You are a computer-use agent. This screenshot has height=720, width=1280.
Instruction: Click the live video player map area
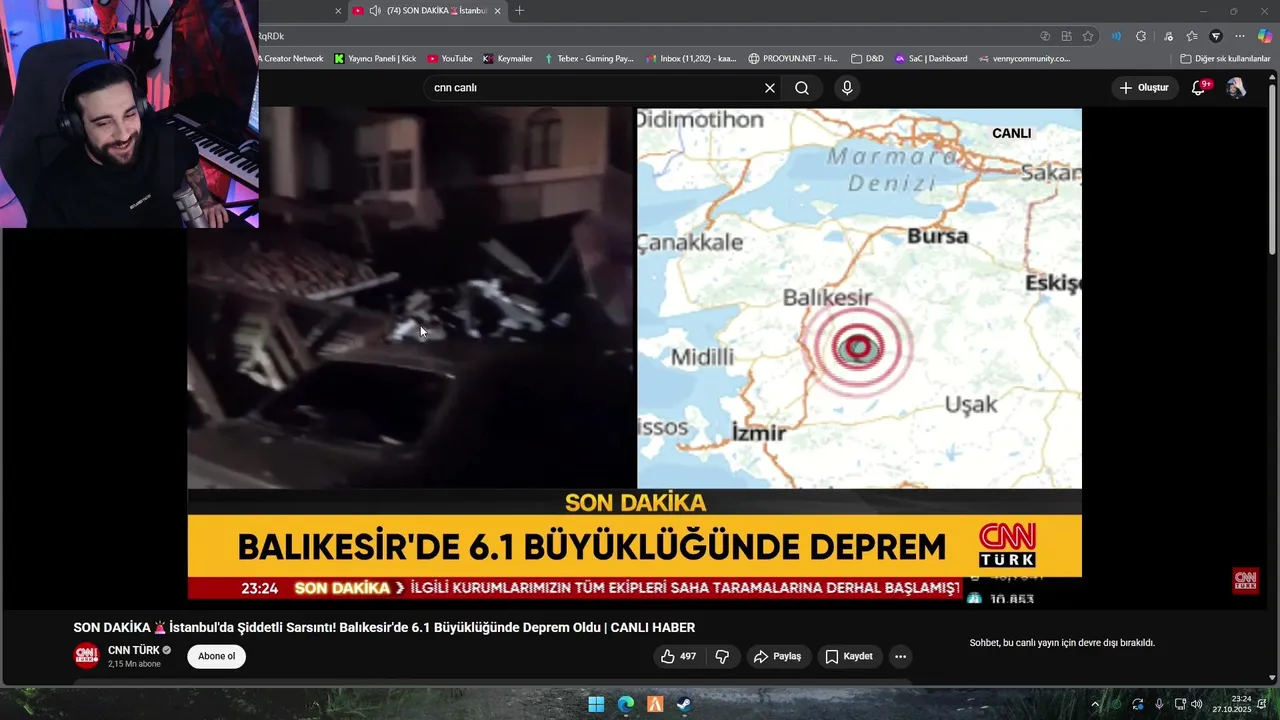[x=859, y=298]
